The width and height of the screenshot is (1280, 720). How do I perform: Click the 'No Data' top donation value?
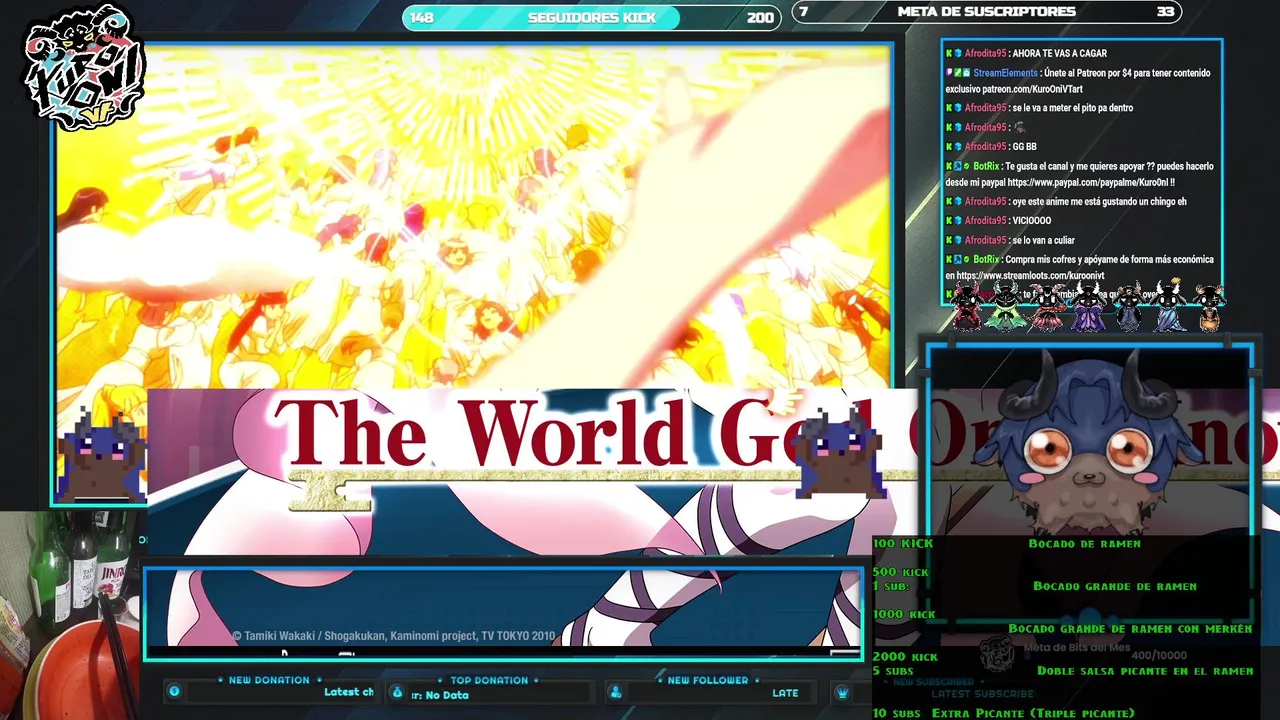(x=447, y=695)
